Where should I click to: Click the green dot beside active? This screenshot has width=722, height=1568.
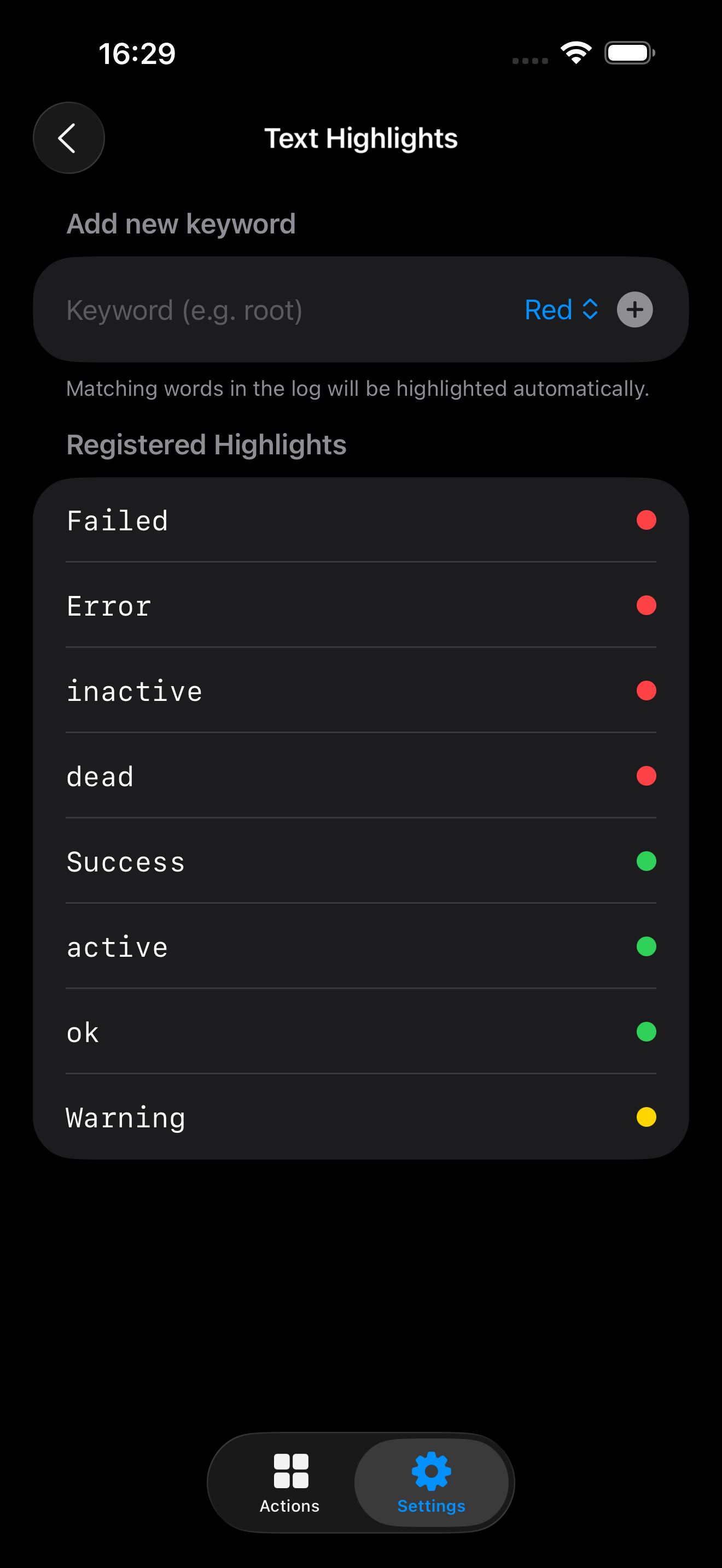(647, 946)
